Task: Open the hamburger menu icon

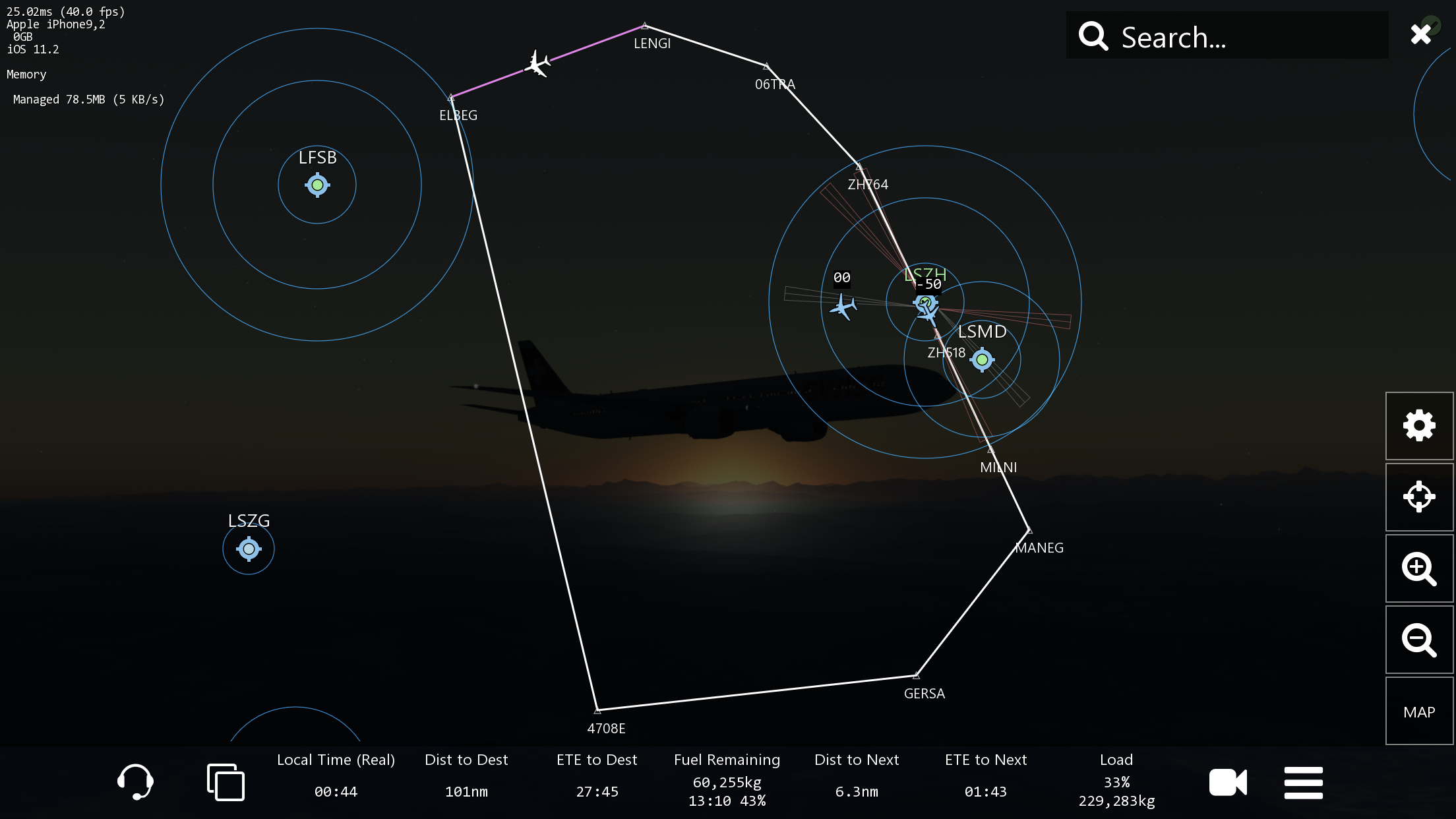Action: pyautogui.click(x=1303, y=783)
